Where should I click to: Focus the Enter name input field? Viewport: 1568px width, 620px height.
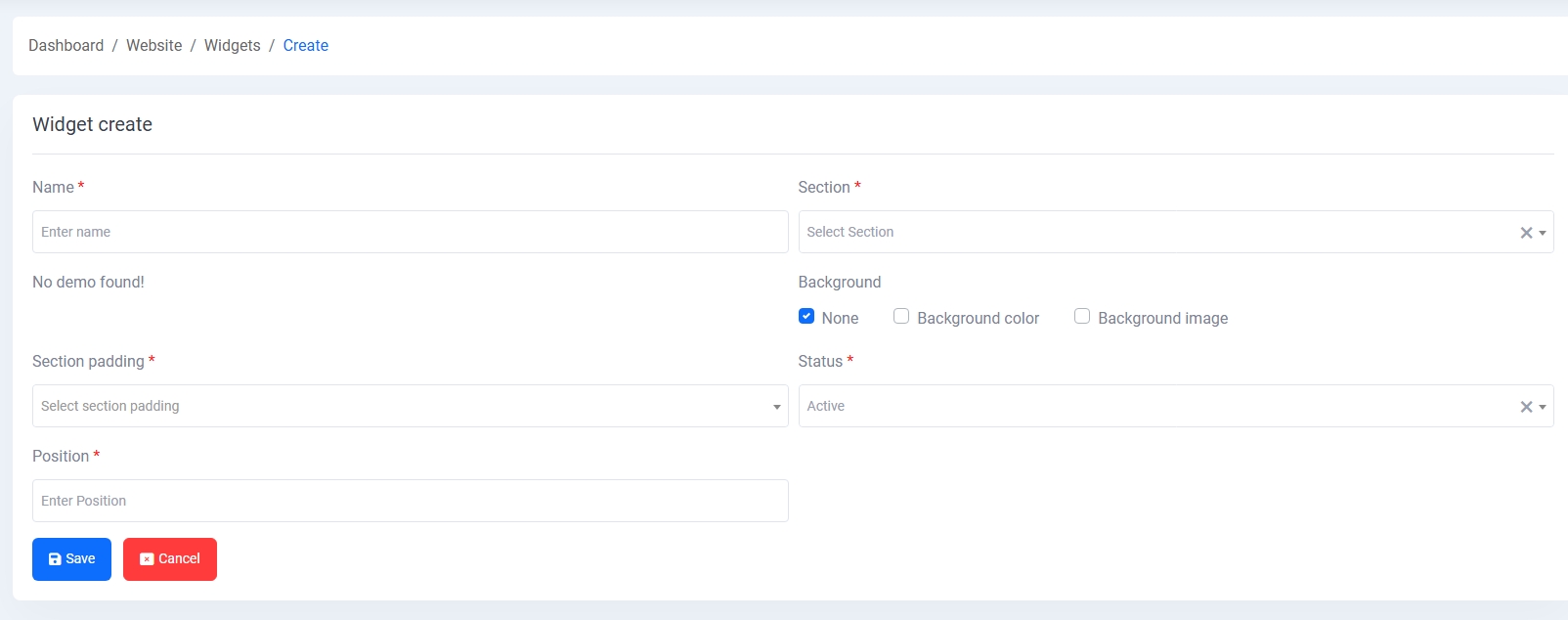pyautogui.click(x=411, y=232)
